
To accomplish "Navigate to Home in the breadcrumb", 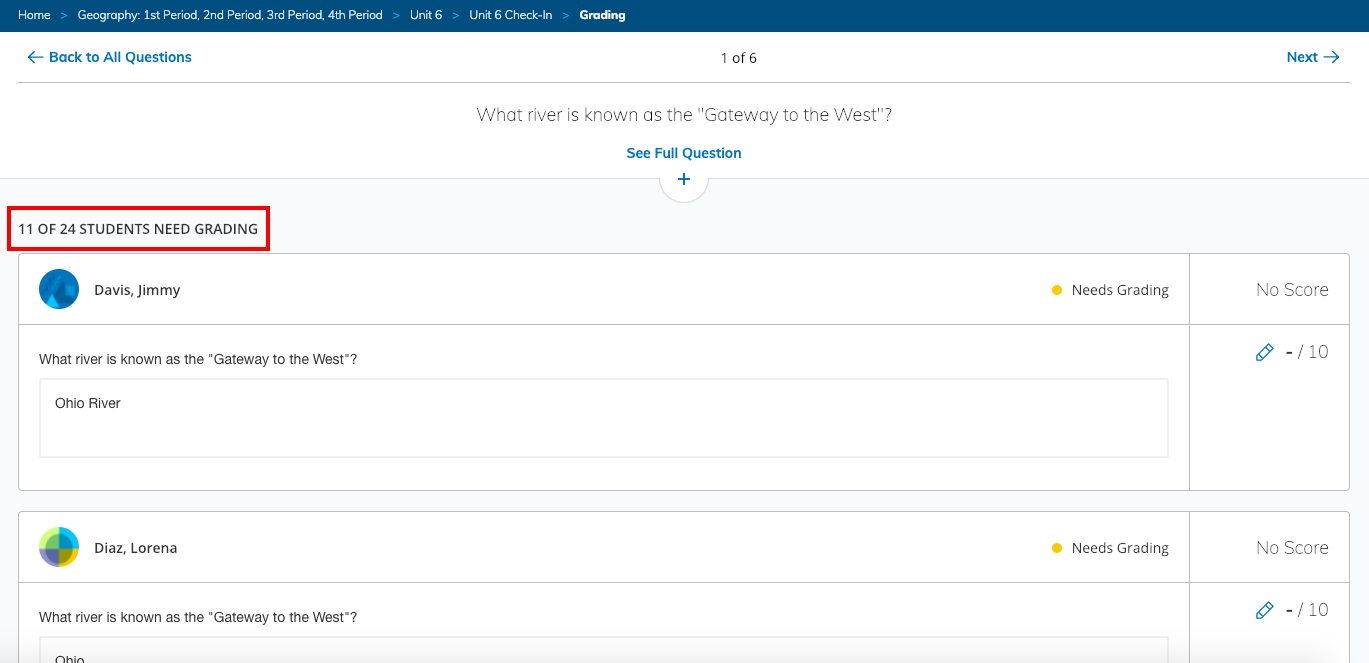I will pyautogui.click(x=34, y=15).
